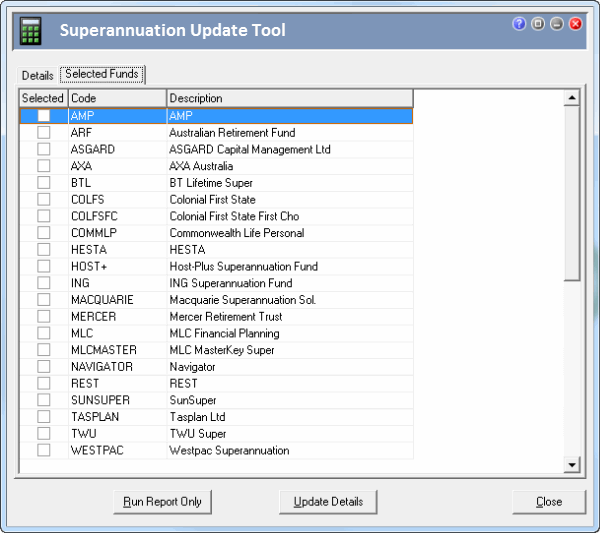The image size is (600, 533).
Task: Click the scrollbar down arrow
Action: tap(572, 465)
